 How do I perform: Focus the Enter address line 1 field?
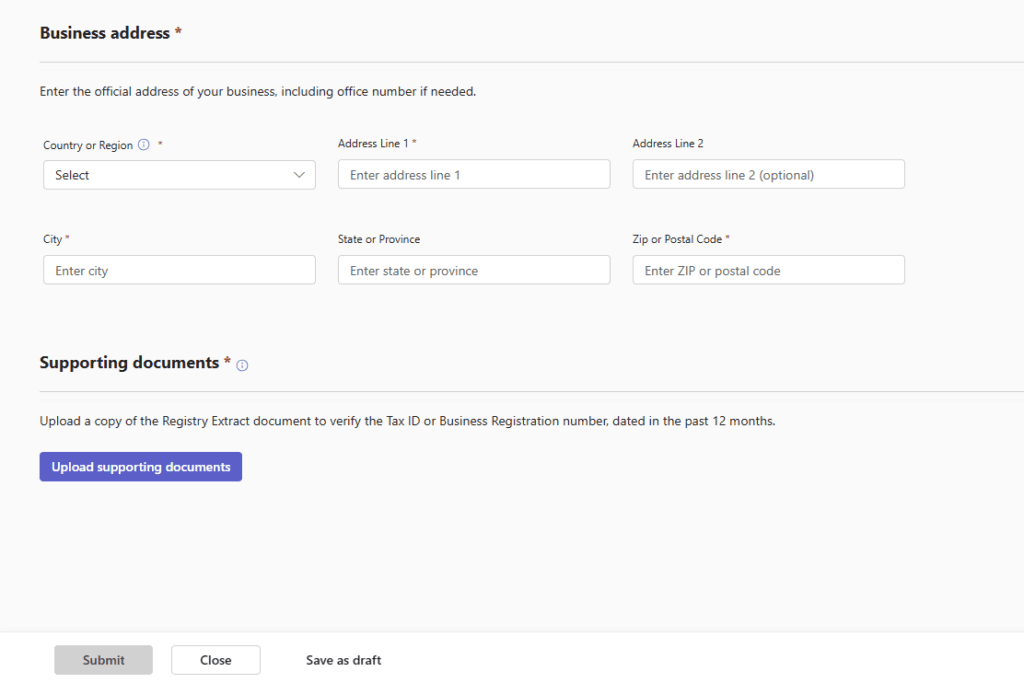tap(474, 175)
